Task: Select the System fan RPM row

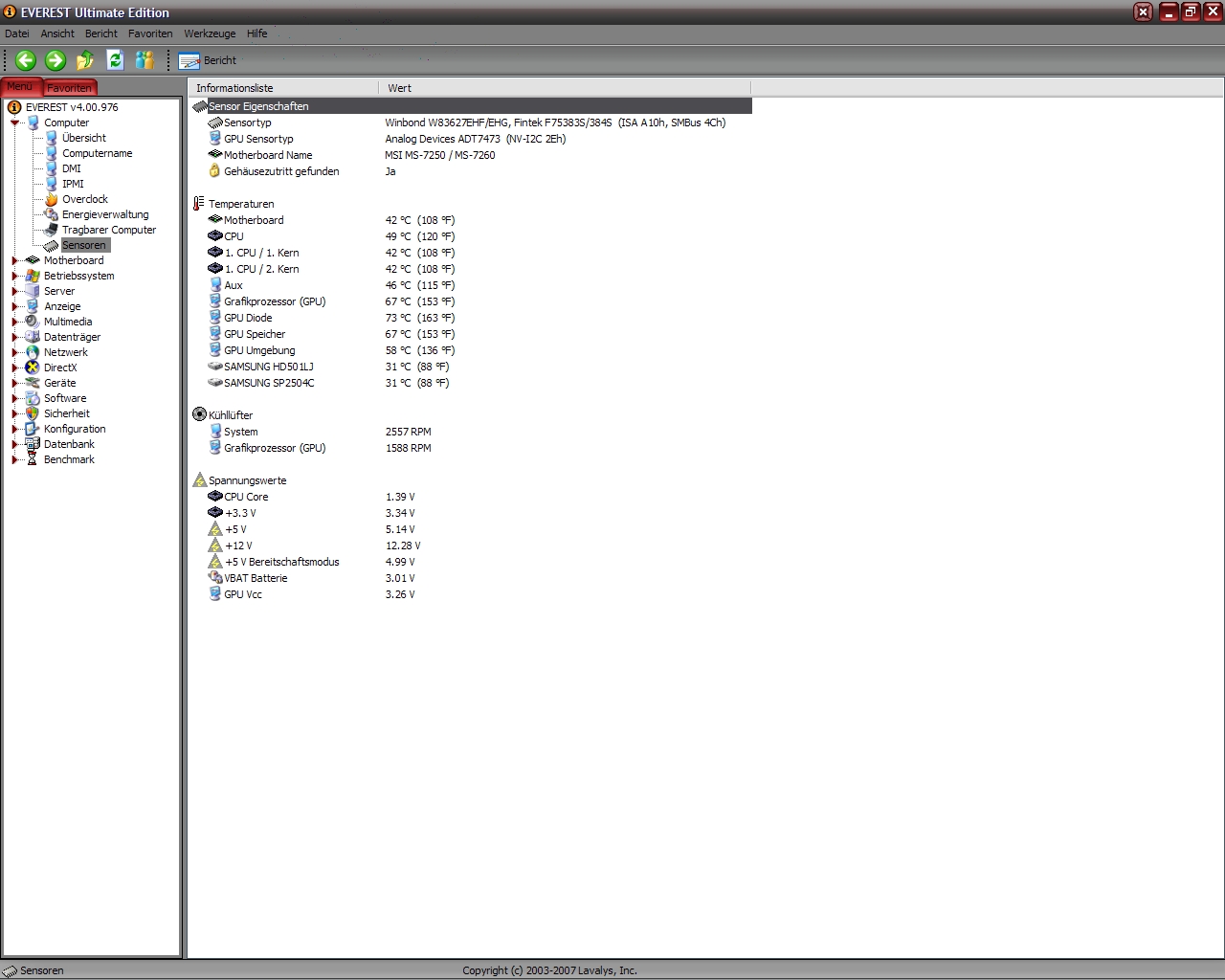Action: click(472, 432)
